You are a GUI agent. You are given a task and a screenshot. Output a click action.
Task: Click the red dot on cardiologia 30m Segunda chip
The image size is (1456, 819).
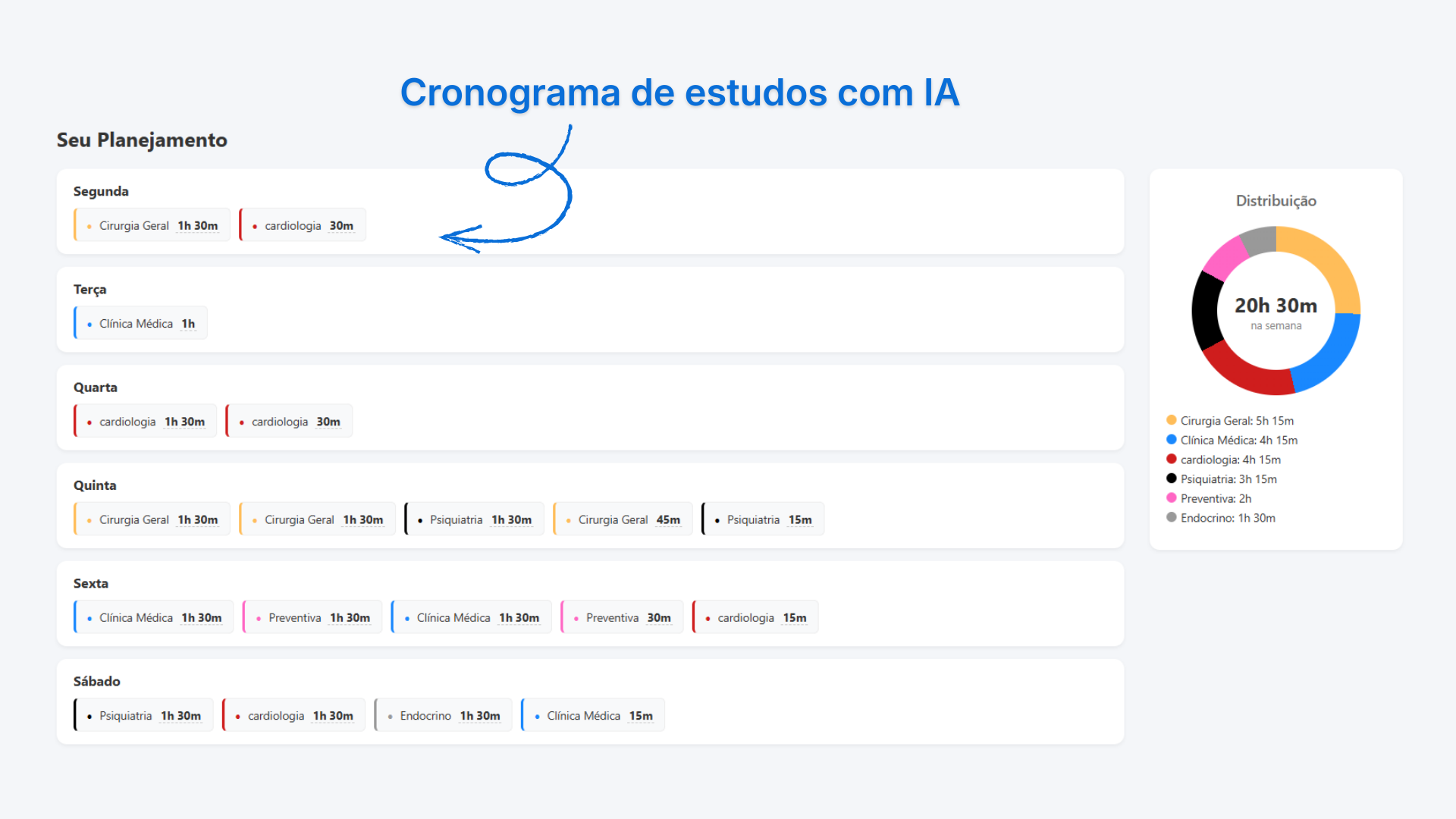[253, 225]
